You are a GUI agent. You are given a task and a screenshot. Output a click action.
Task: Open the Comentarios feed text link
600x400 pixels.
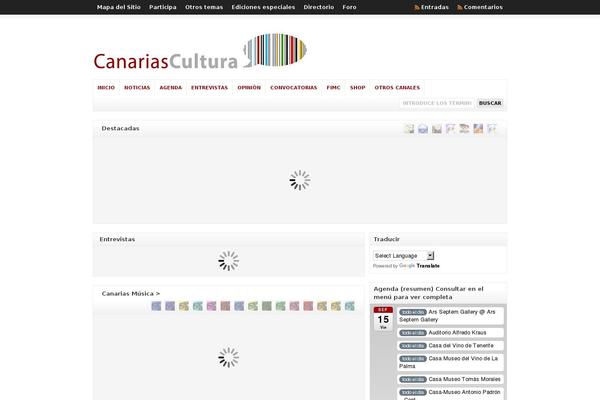(483, 7)
